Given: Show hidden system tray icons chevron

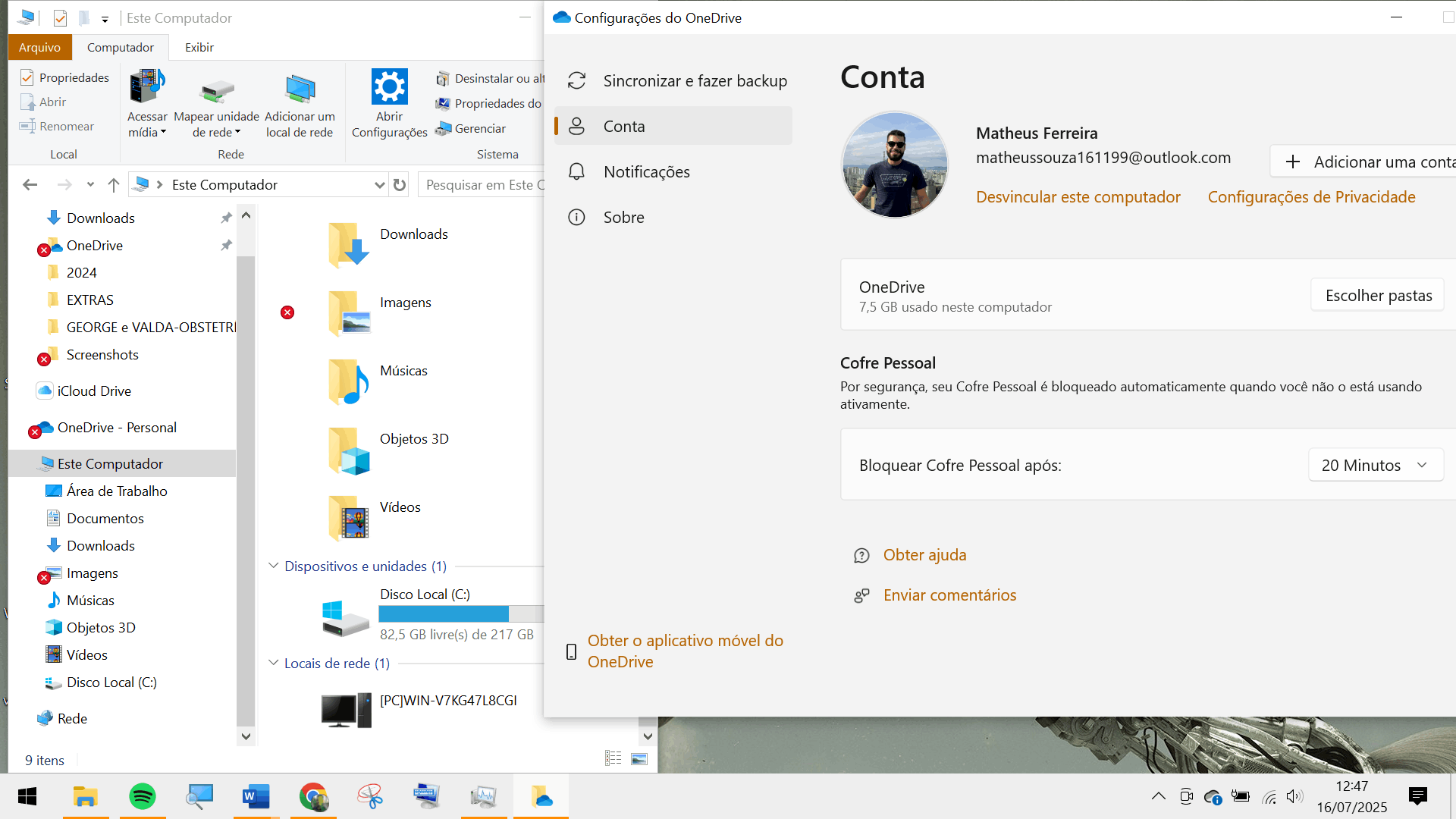Looking at the screenshot, I should point(1158,796).
